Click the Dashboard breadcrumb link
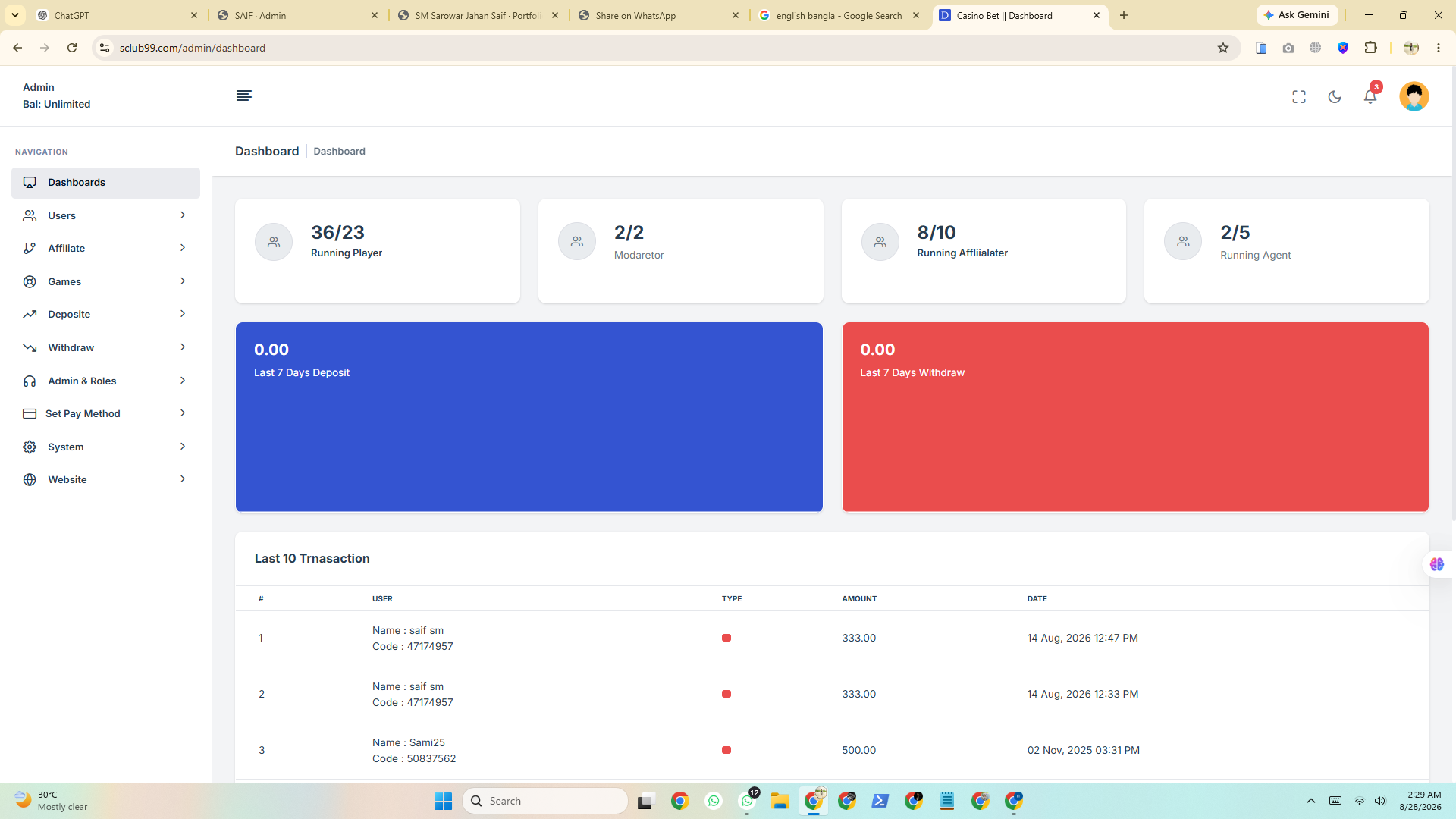The height and width of the screenshot is (819, 1456). coord(339,151)
